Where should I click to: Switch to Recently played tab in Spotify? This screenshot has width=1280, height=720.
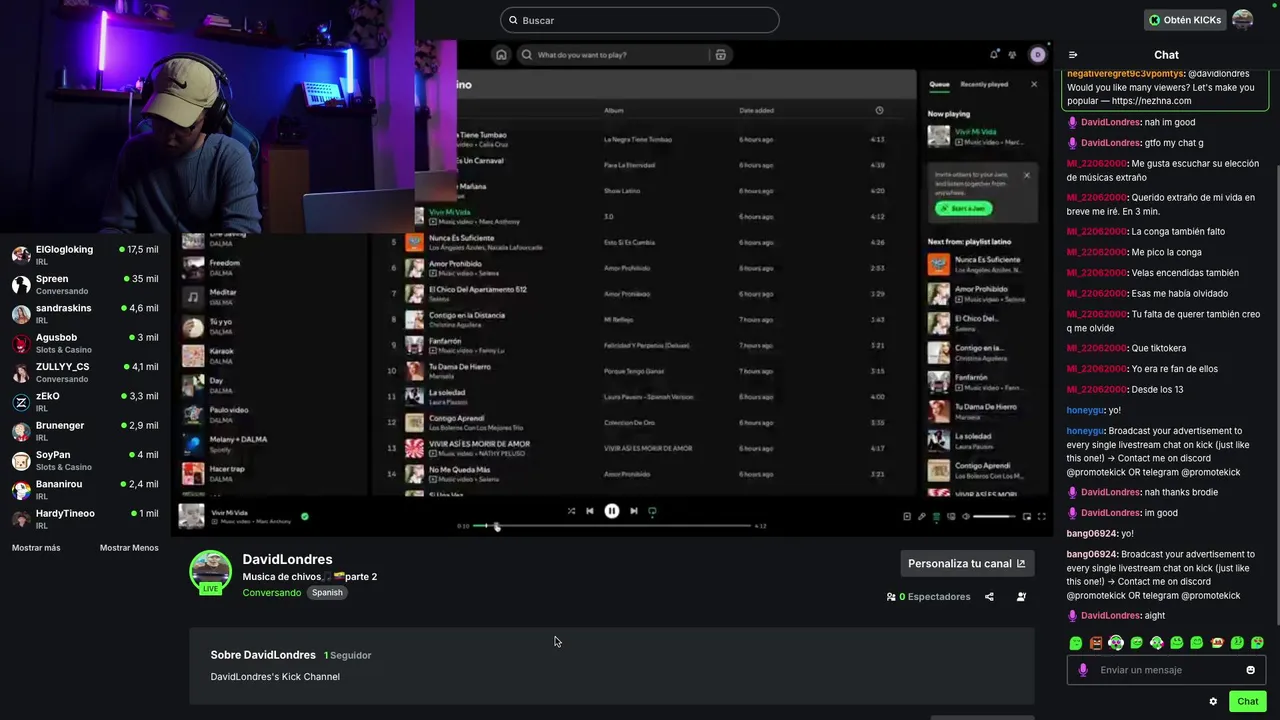coord(984,84)
